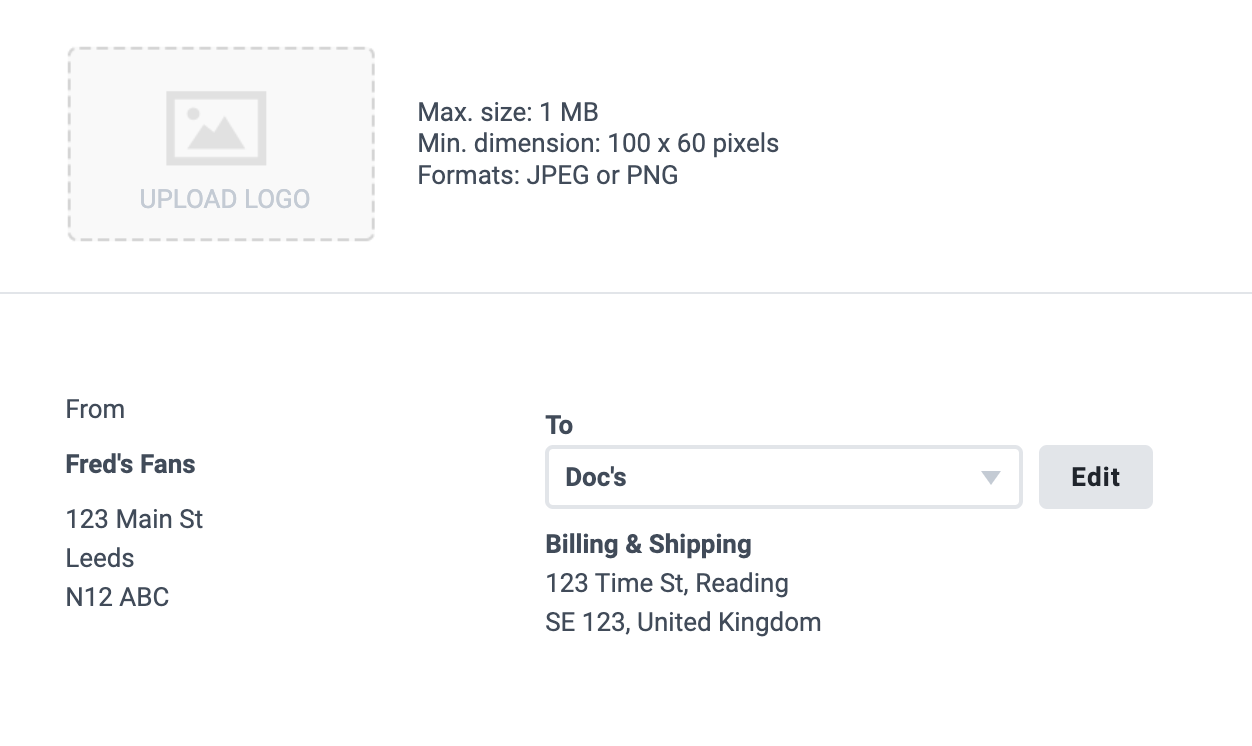Click the Min. dimension requirement text
This screenshot has width=1252, height=746.
pos(598,143)
